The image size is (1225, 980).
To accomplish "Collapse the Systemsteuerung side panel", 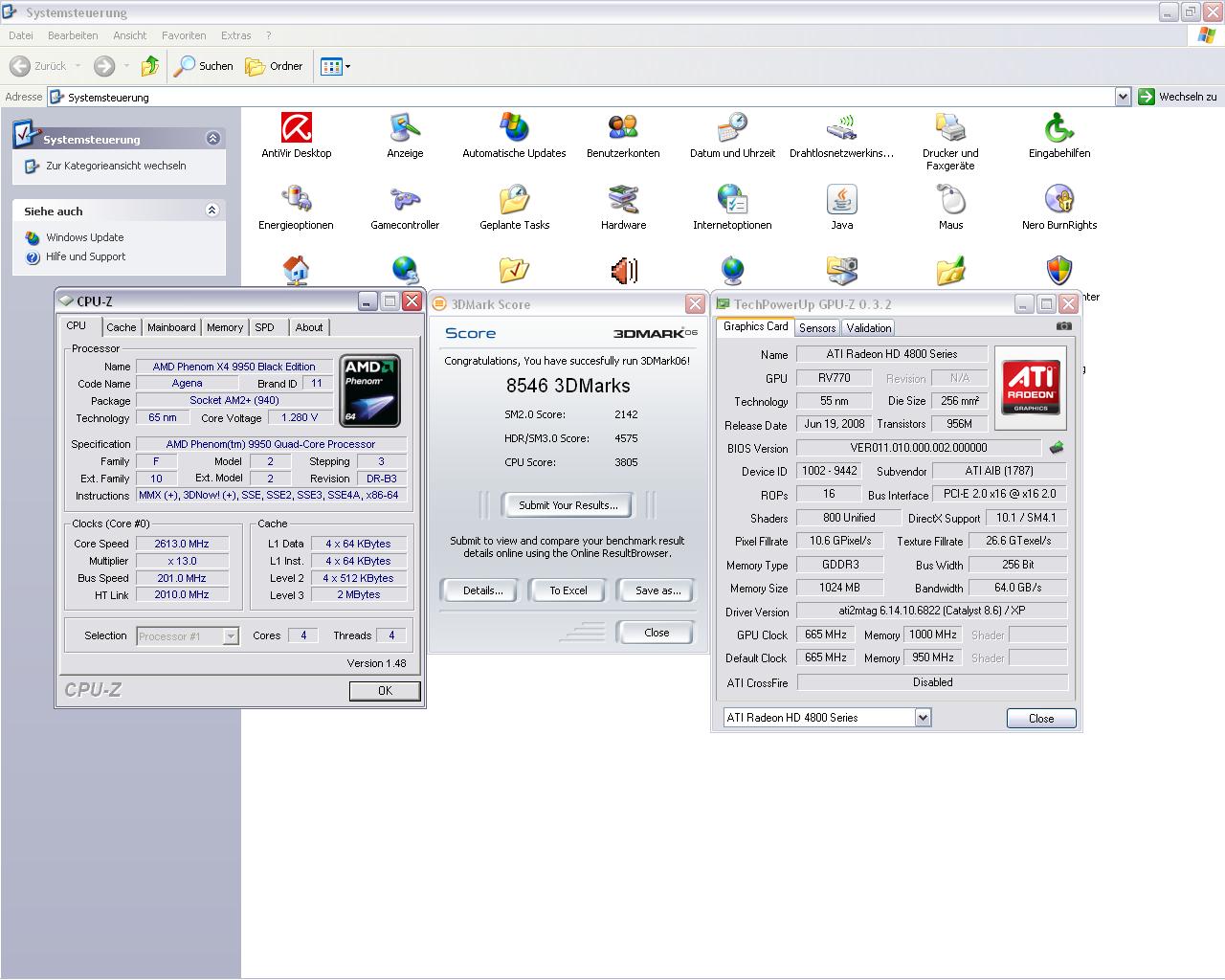I will (212, 139).
